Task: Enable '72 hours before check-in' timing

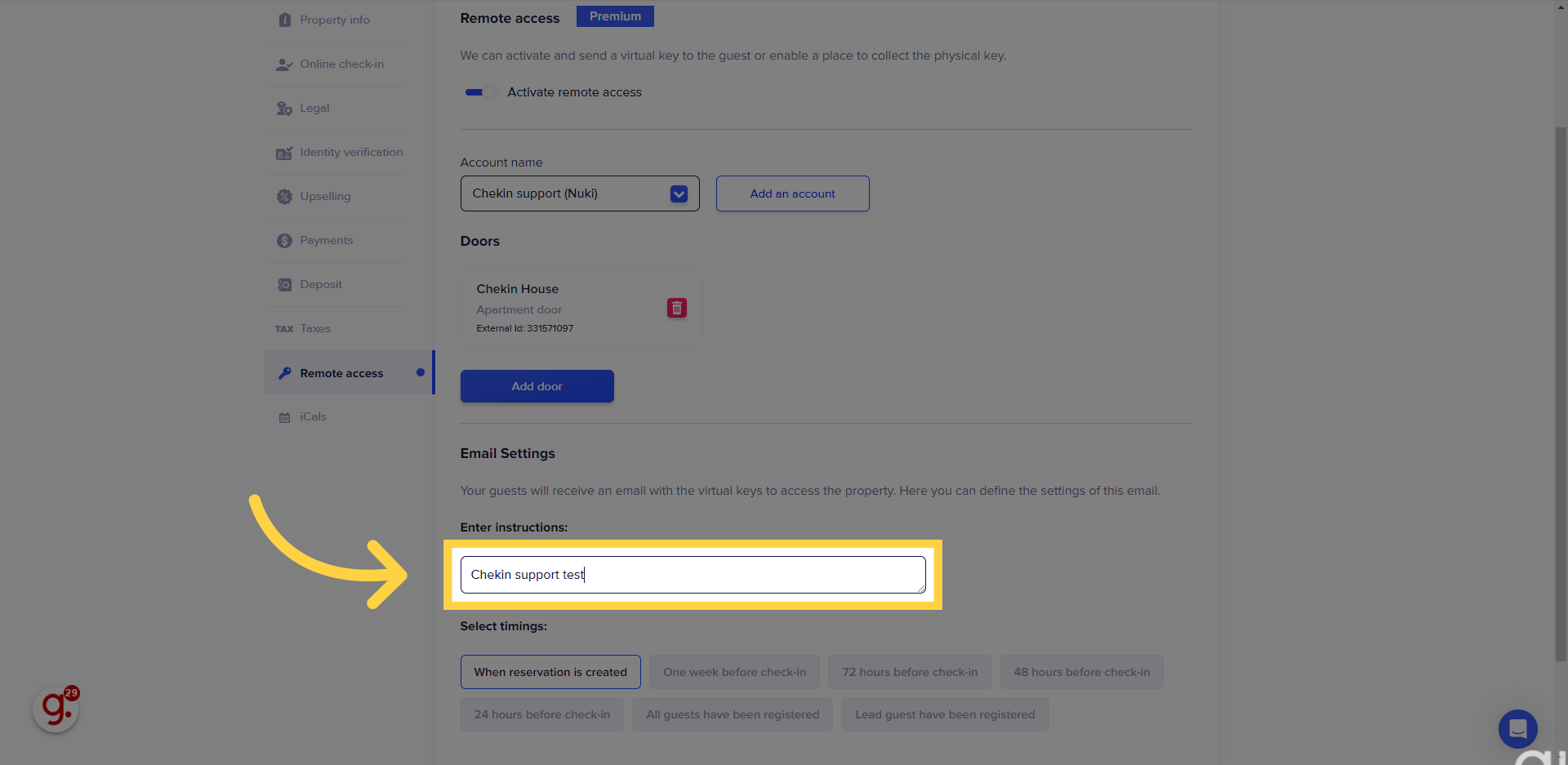Action: click(910, 672)
